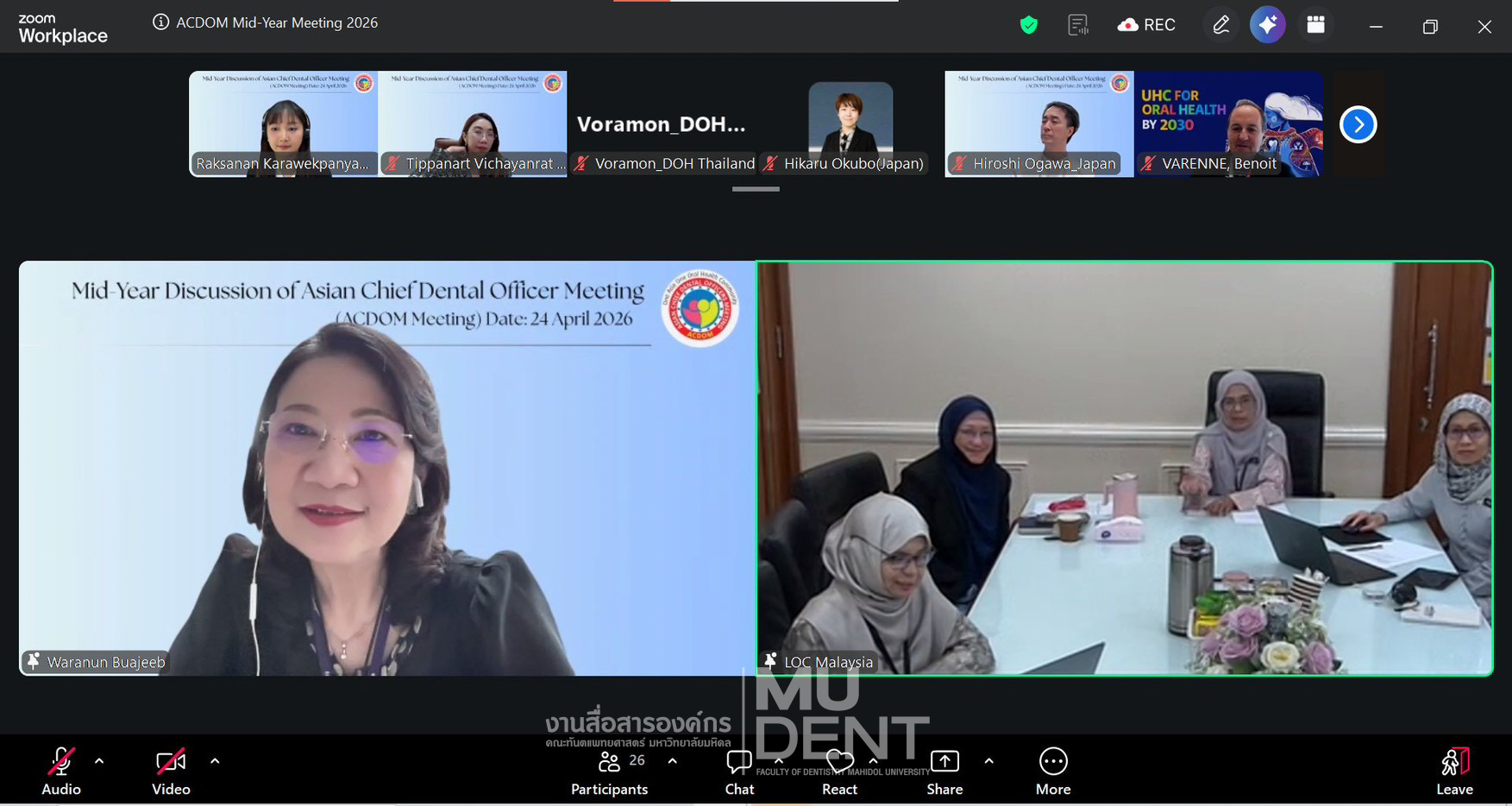1512x806 pixels.
Task: Change layout with the view grid icon
Action: tap(1315, 25)
